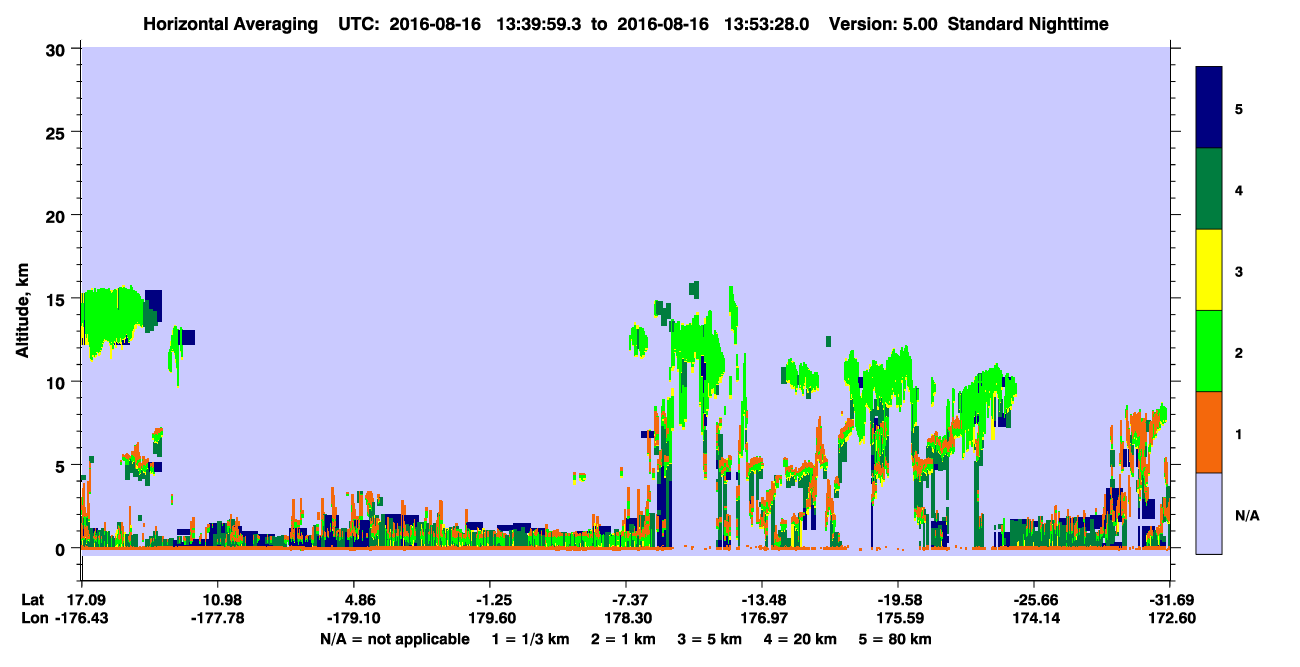1300x667 pixels.
Task: Click the '1 = 1/3 km' legend note
Action: click(x=531, y=639)
